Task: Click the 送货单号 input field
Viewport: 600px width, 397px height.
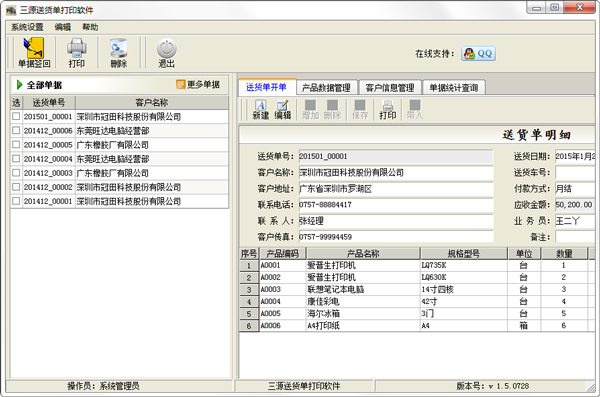Action: tap(396, 156)
